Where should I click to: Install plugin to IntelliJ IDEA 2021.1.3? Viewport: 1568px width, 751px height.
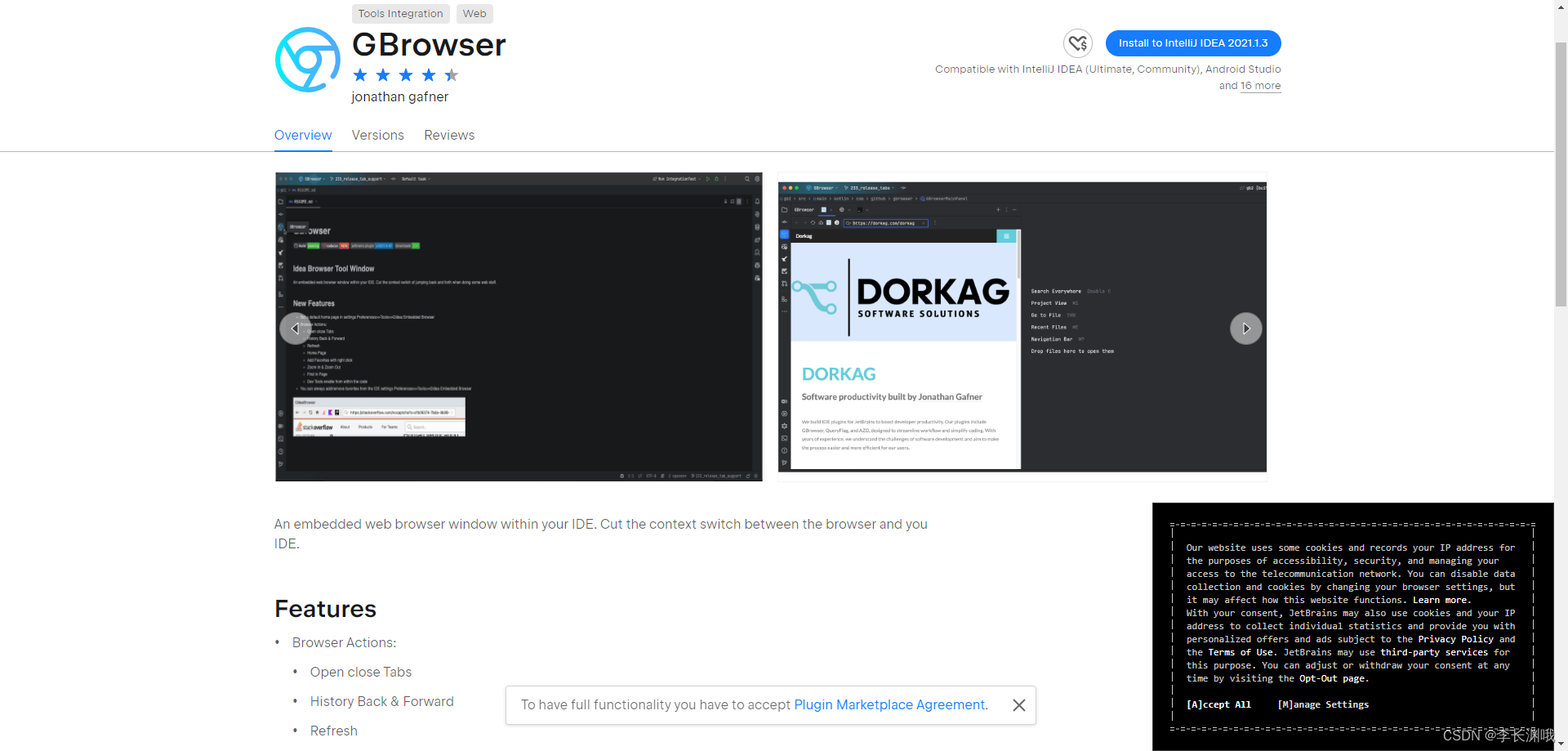pos(1193,43)
